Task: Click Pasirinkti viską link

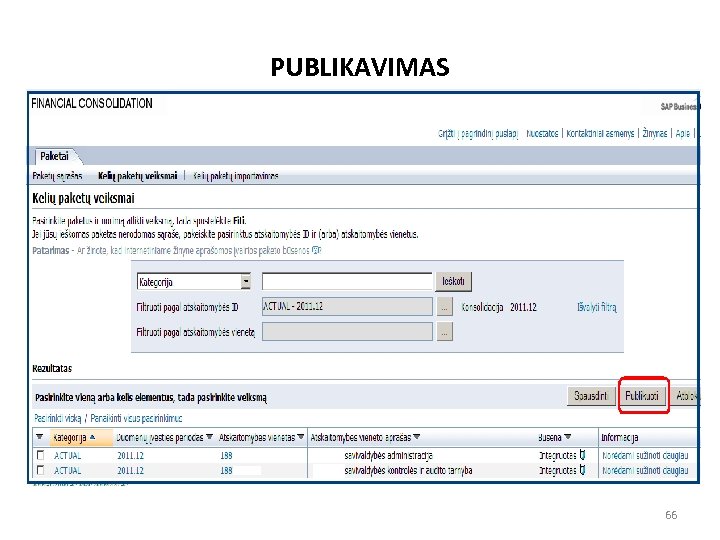Action: [x=58, y=418]
